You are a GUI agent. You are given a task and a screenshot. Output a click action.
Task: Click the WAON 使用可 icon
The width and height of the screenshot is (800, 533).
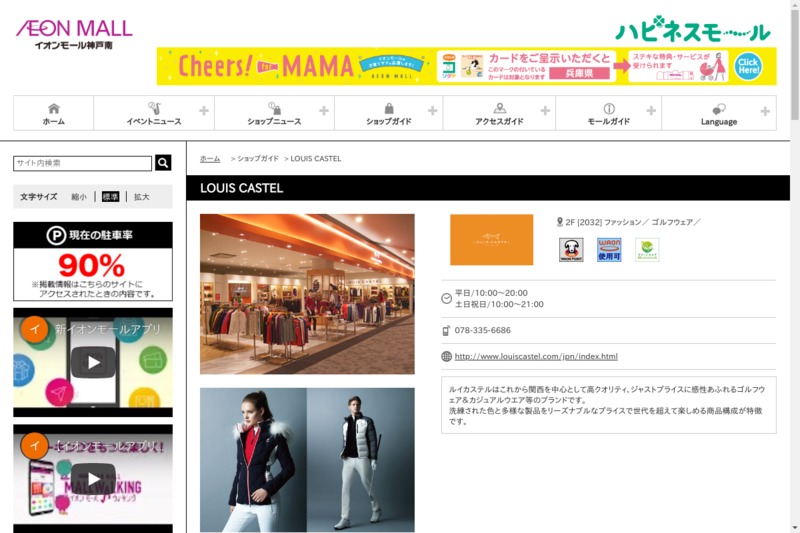(609, 250)
